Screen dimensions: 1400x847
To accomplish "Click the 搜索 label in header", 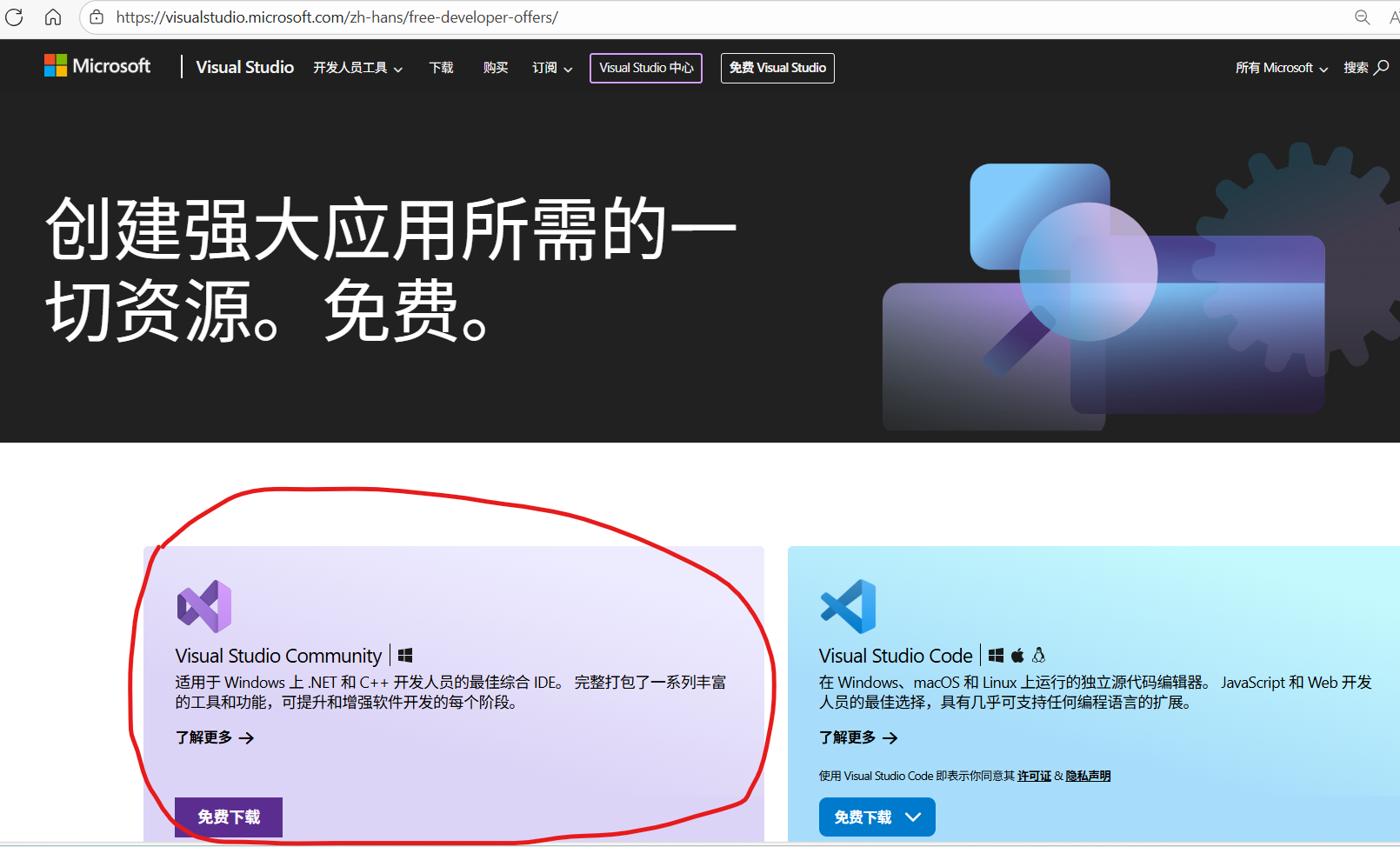I will 1356,68.
